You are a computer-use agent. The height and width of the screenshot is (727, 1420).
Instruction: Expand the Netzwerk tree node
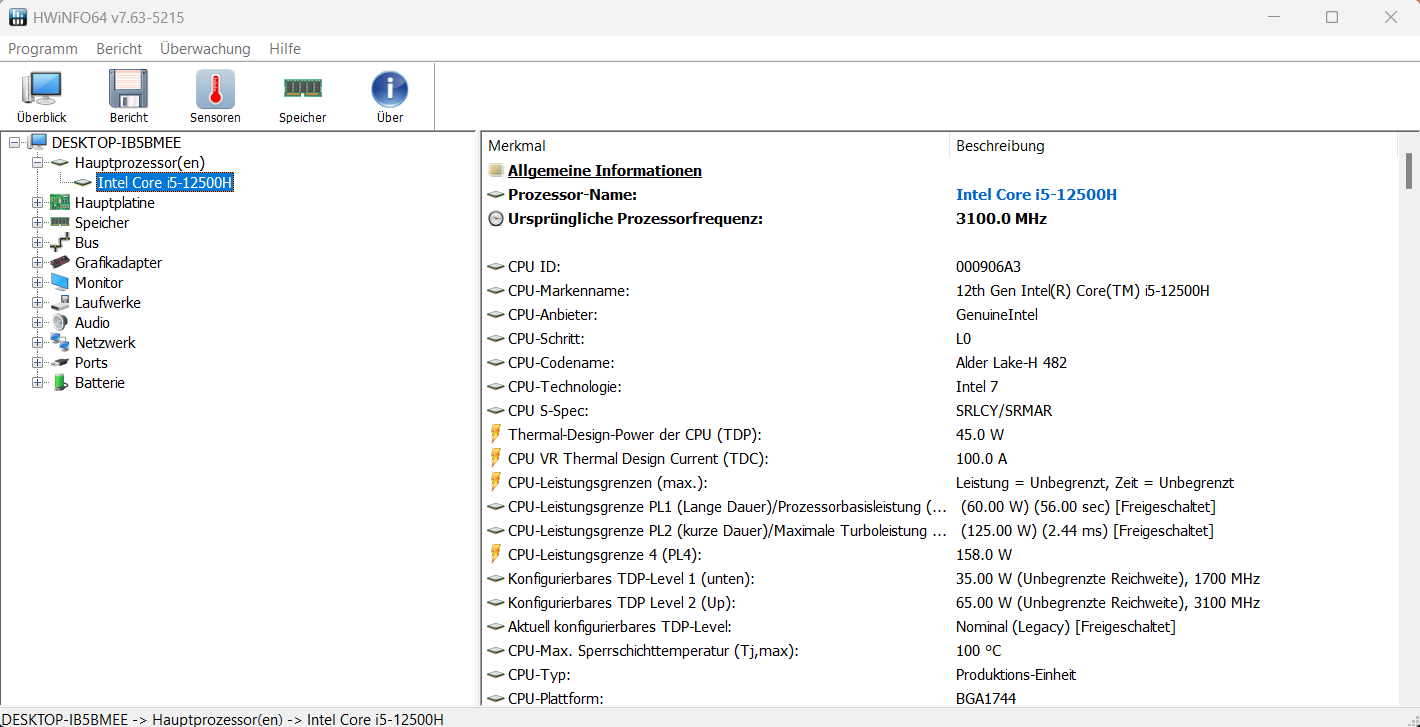[x=38, y=343]
